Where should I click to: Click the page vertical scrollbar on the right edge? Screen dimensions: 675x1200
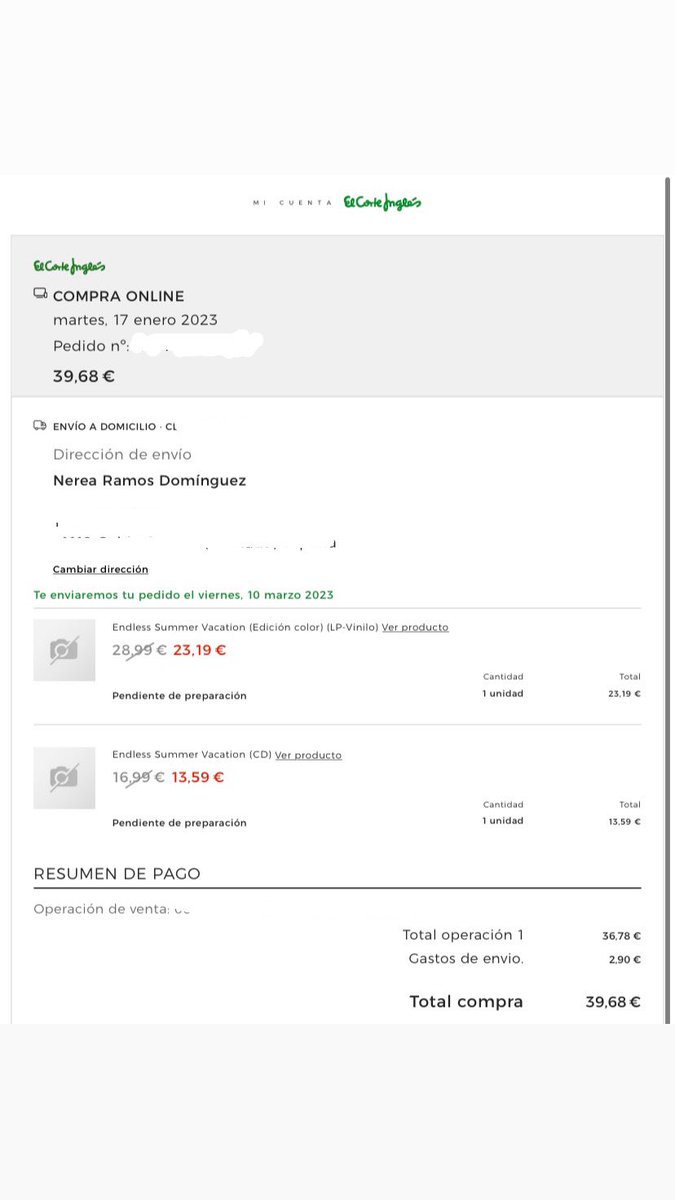click(x=669, y=600)
